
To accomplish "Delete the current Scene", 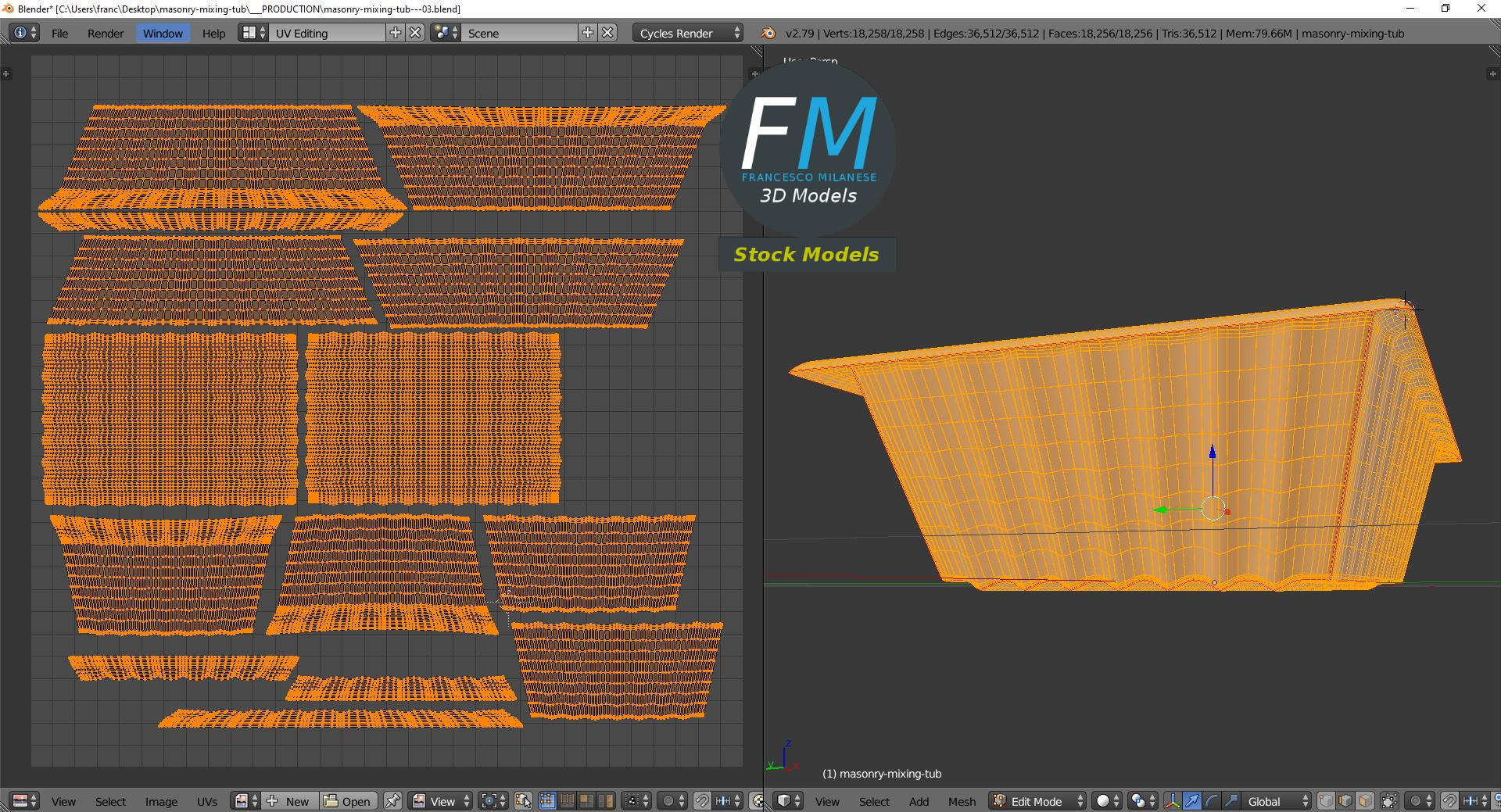I will (607, 33).
